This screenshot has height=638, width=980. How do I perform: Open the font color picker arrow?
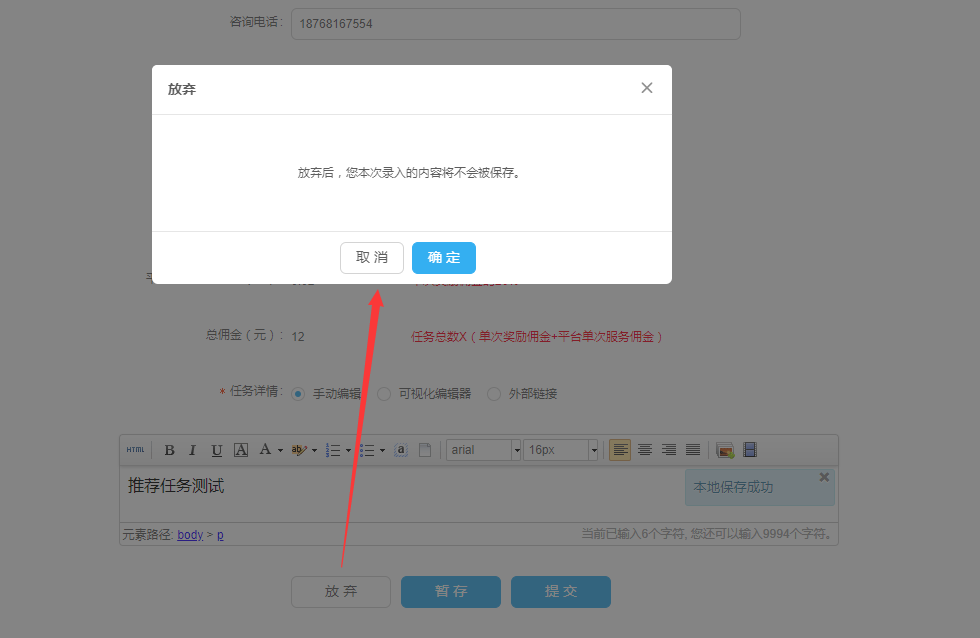(280, 450)
